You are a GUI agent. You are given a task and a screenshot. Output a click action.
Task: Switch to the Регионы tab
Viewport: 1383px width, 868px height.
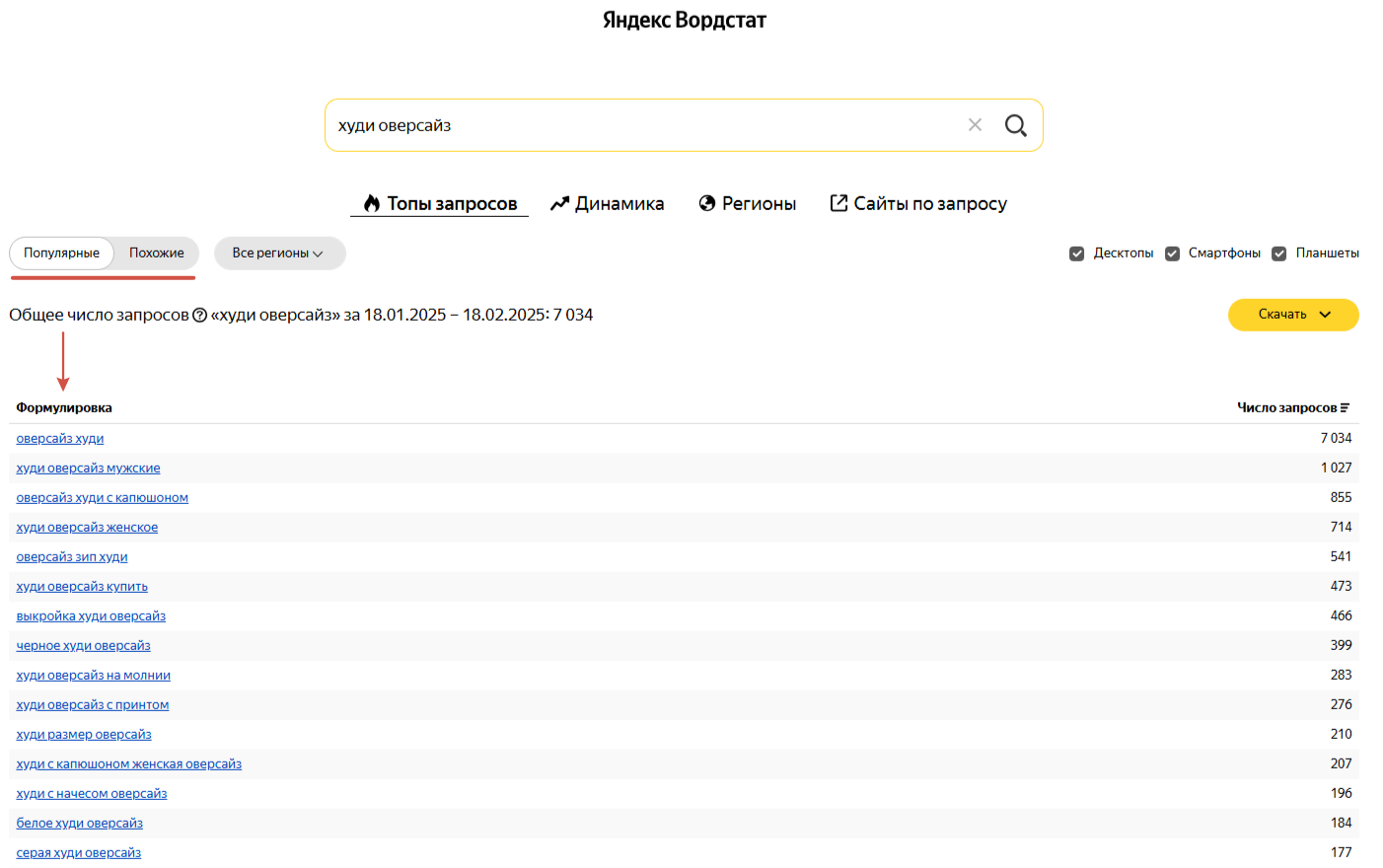tap(747, 203)
